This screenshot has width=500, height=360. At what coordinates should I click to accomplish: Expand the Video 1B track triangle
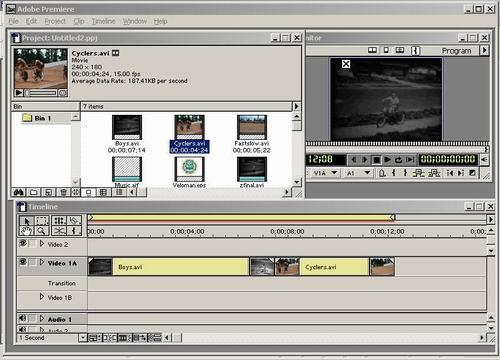coord(42,296)
